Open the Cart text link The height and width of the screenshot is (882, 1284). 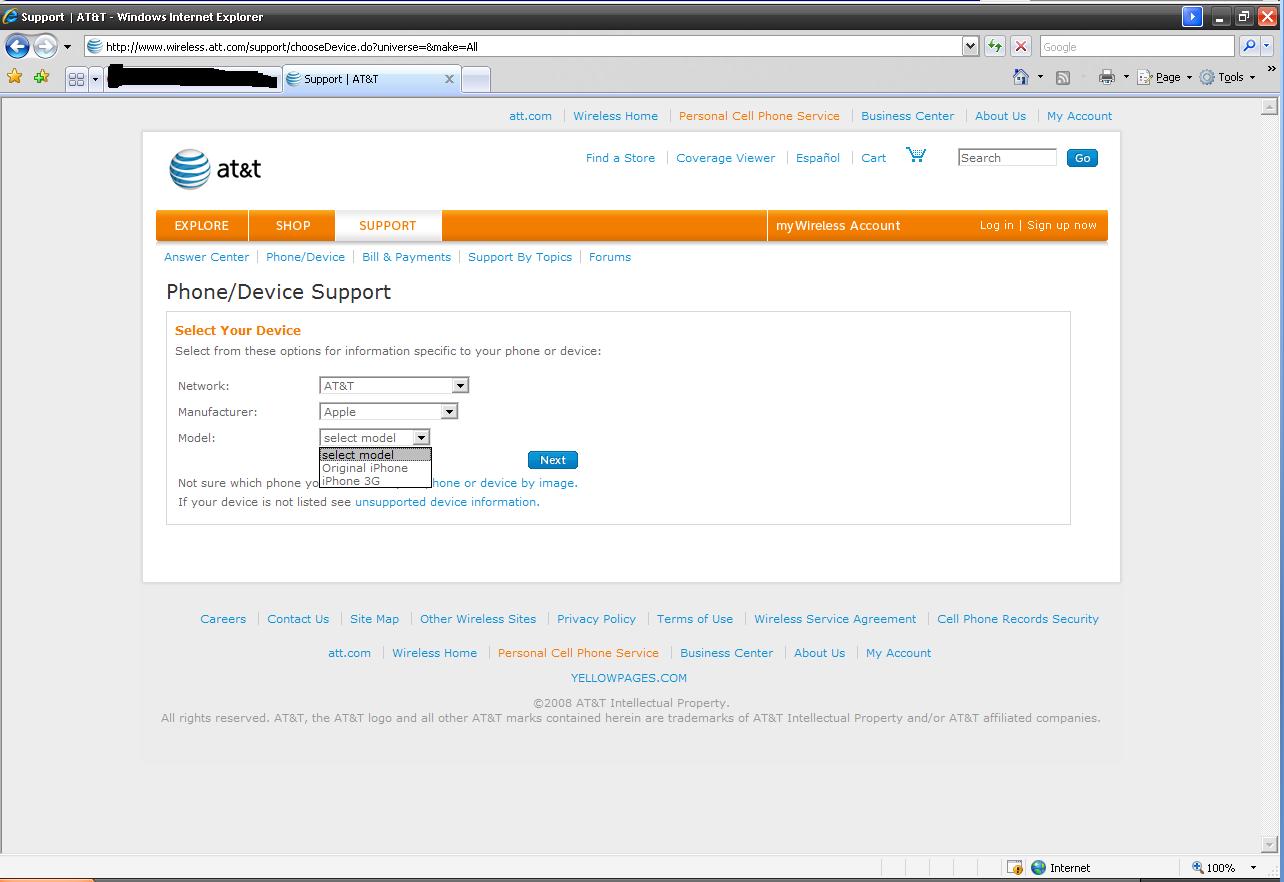(x=874, y=158)
